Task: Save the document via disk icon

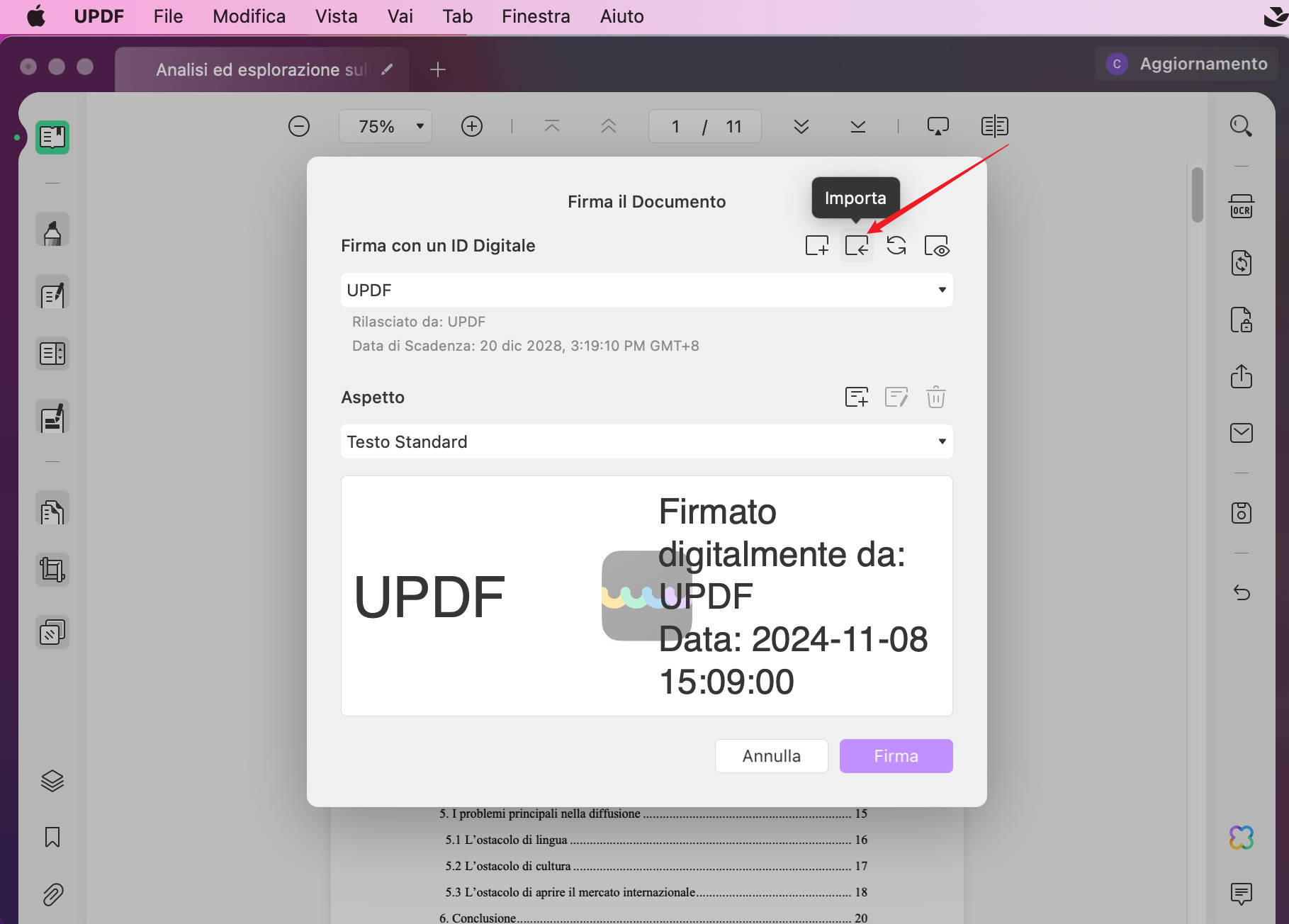Action: point(1241,512)
